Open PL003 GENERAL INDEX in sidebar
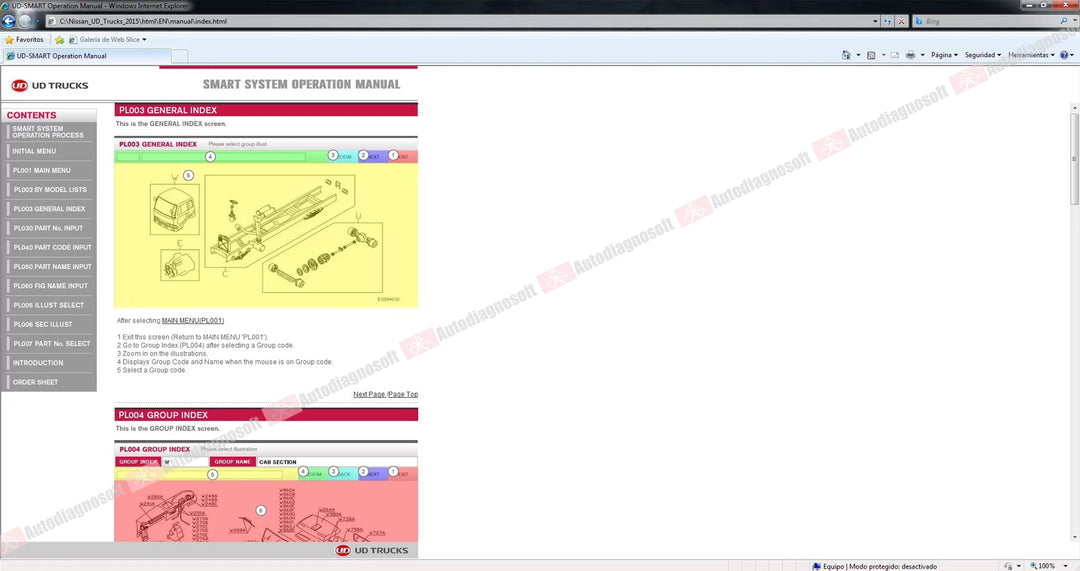The width and height of the screenshot is (1080, 571). tap(49, 209)
